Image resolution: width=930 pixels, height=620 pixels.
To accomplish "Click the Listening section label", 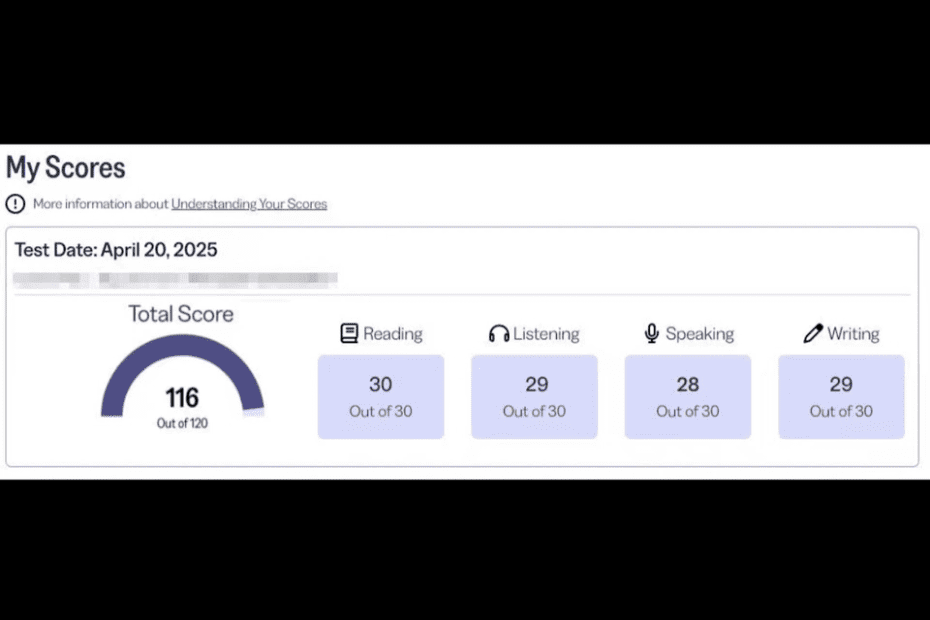I will click(x=546, y=334).
